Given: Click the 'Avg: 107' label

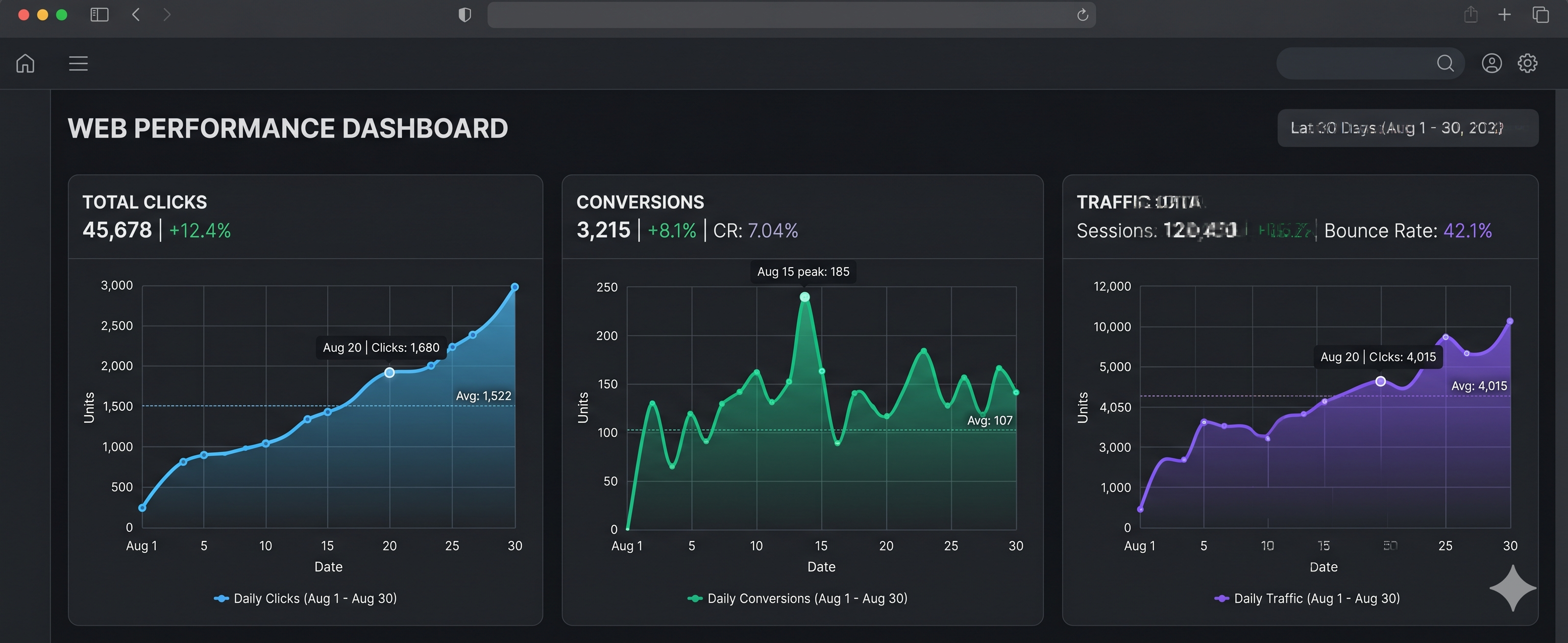Looking at the screenshot, I should coord(990,420).
